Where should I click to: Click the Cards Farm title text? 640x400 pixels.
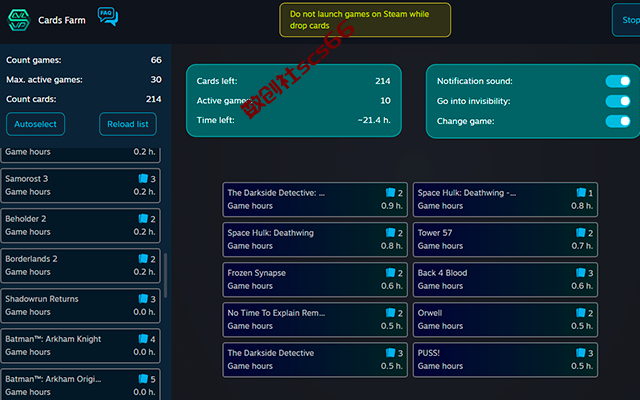point(62,20)
